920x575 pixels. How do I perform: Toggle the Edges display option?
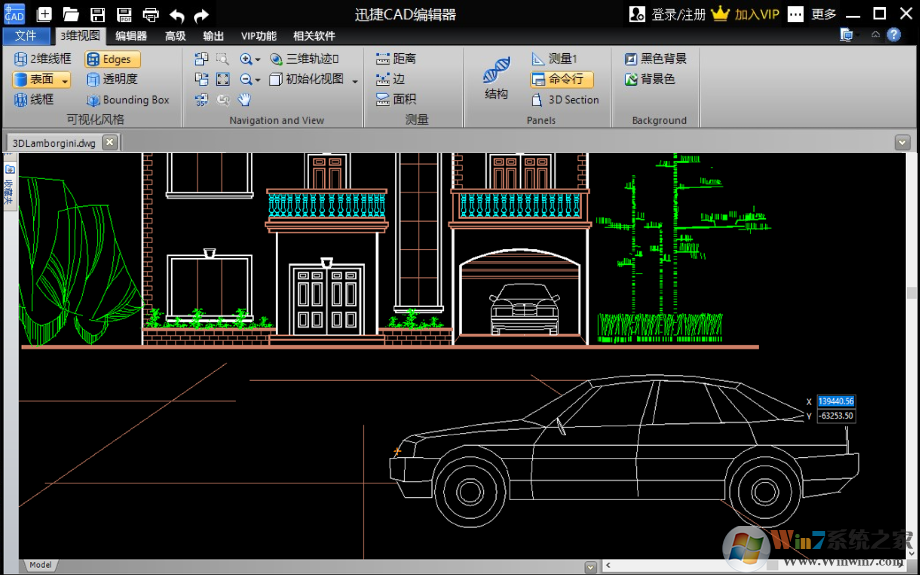111,59
